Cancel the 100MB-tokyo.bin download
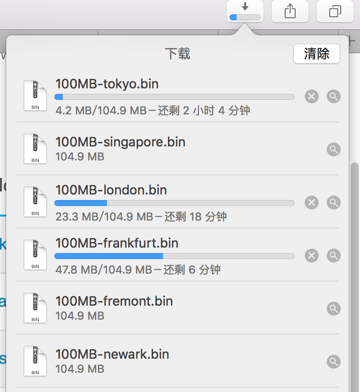The width and height of the screenshot is (360, 392). [x=312, y=97]
